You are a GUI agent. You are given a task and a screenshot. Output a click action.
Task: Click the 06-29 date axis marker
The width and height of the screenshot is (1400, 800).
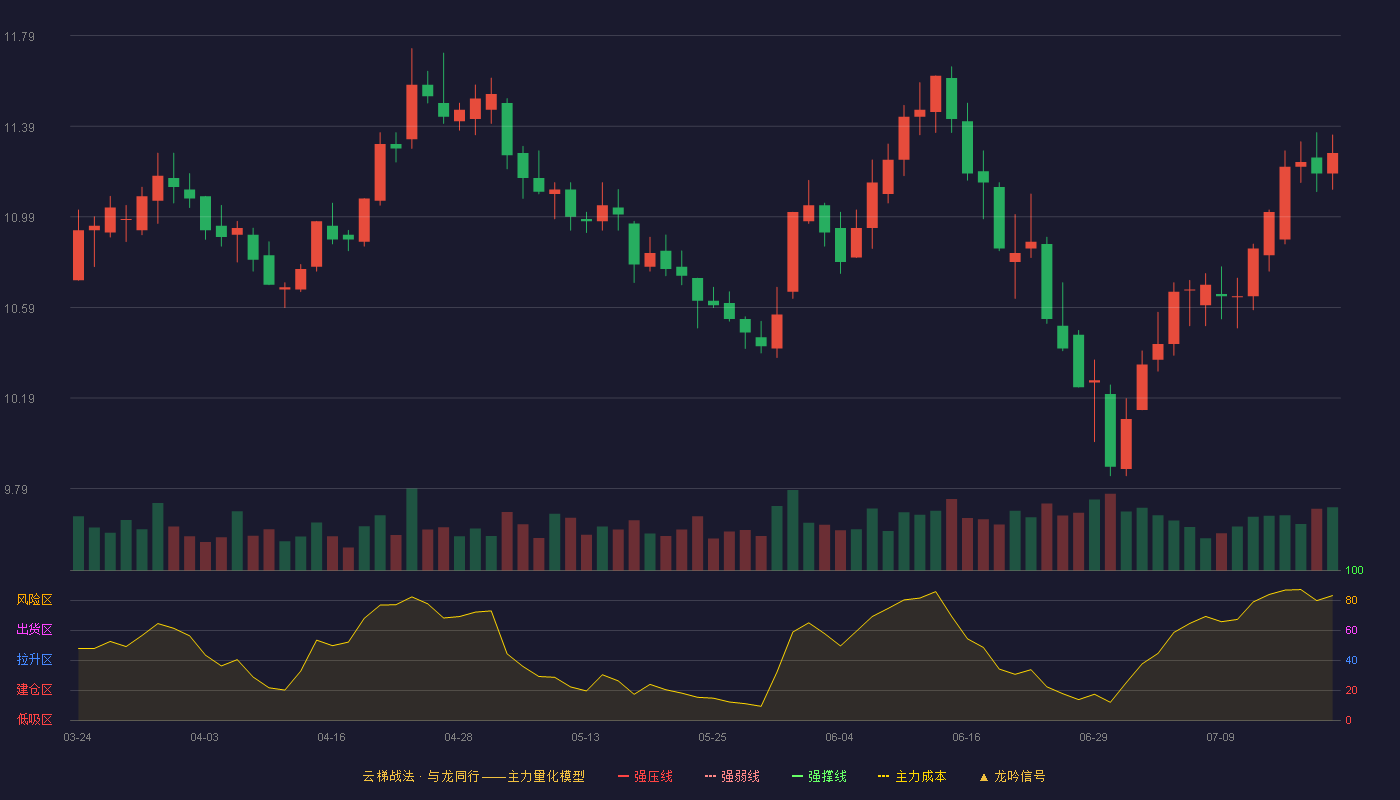pyautogui.click(x=1093, y=737)
